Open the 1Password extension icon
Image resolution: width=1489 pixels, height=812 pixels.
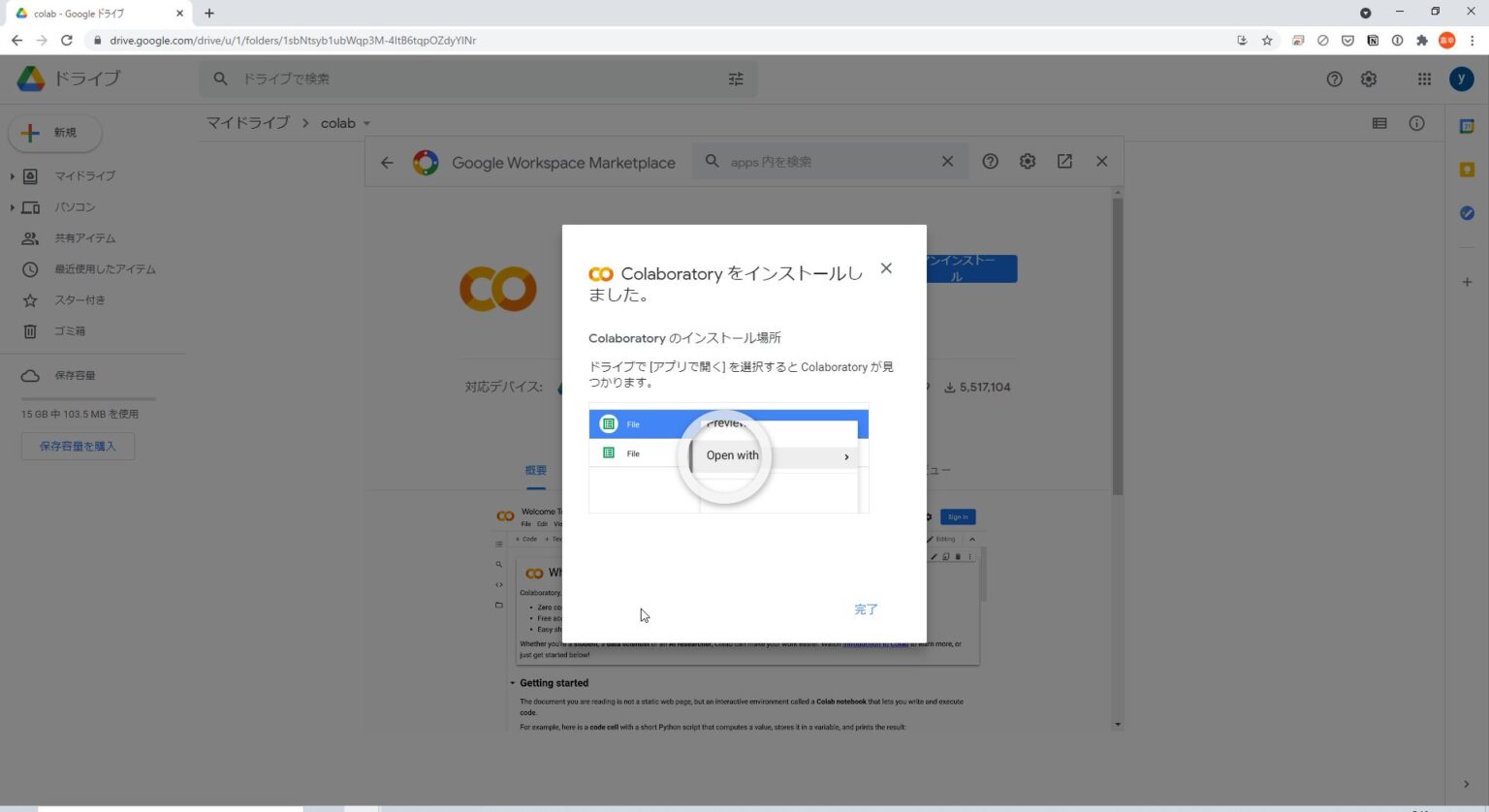(x=1397, y=40)
